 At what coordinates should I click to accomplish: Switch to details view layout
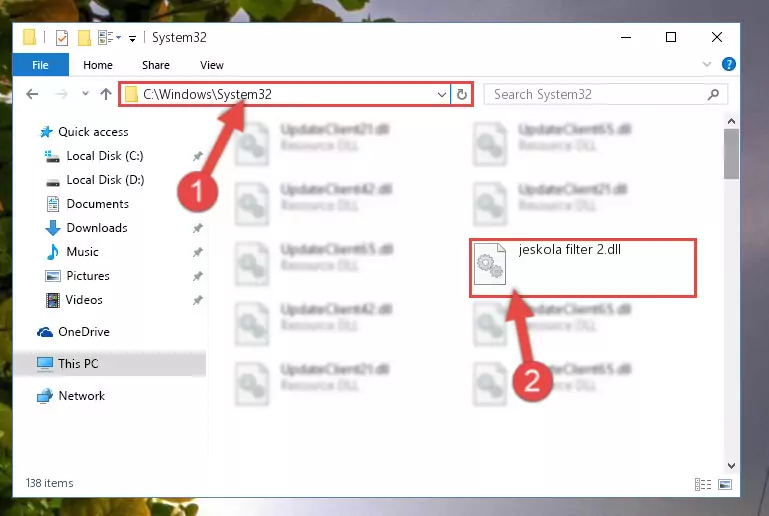click(703, 485)
